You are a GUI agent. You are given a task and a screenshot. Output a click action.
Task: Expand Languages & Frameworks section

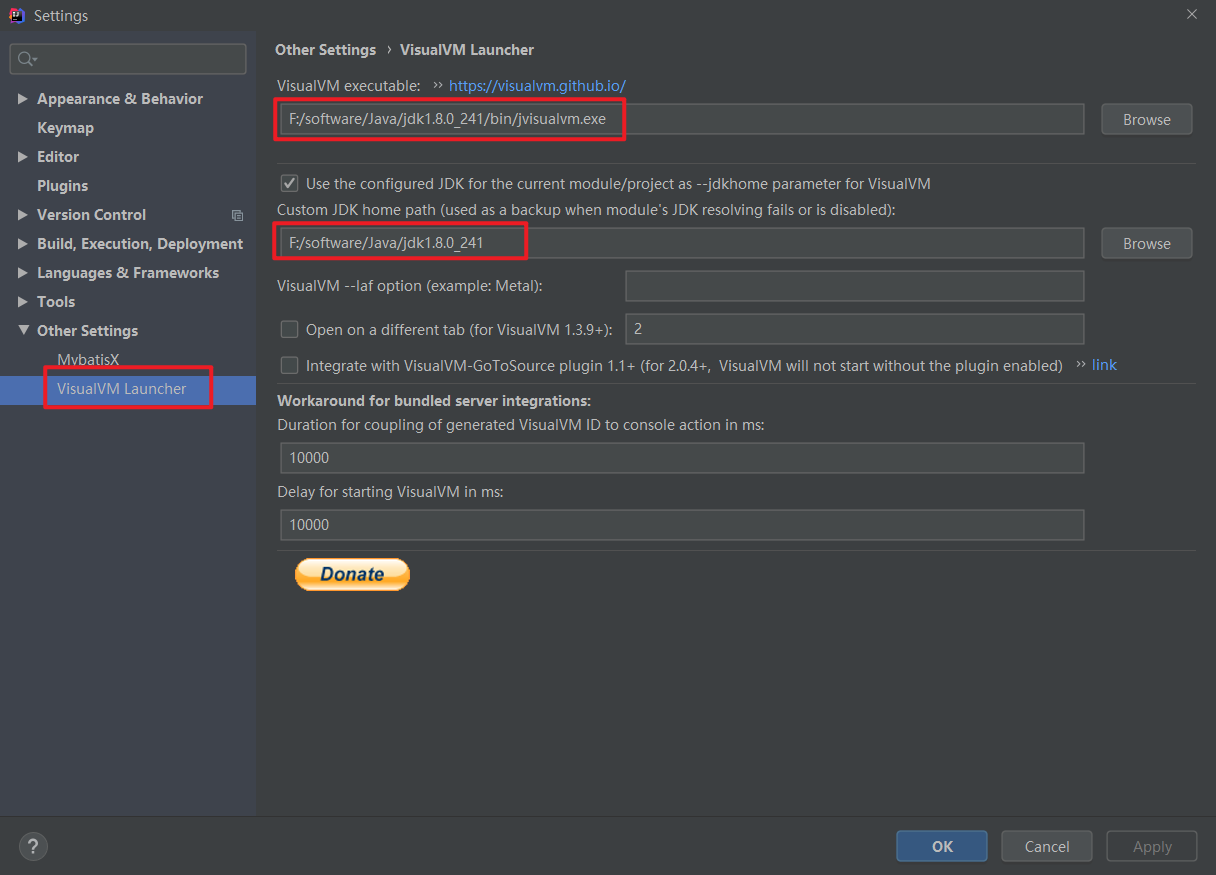pos(23,273)
